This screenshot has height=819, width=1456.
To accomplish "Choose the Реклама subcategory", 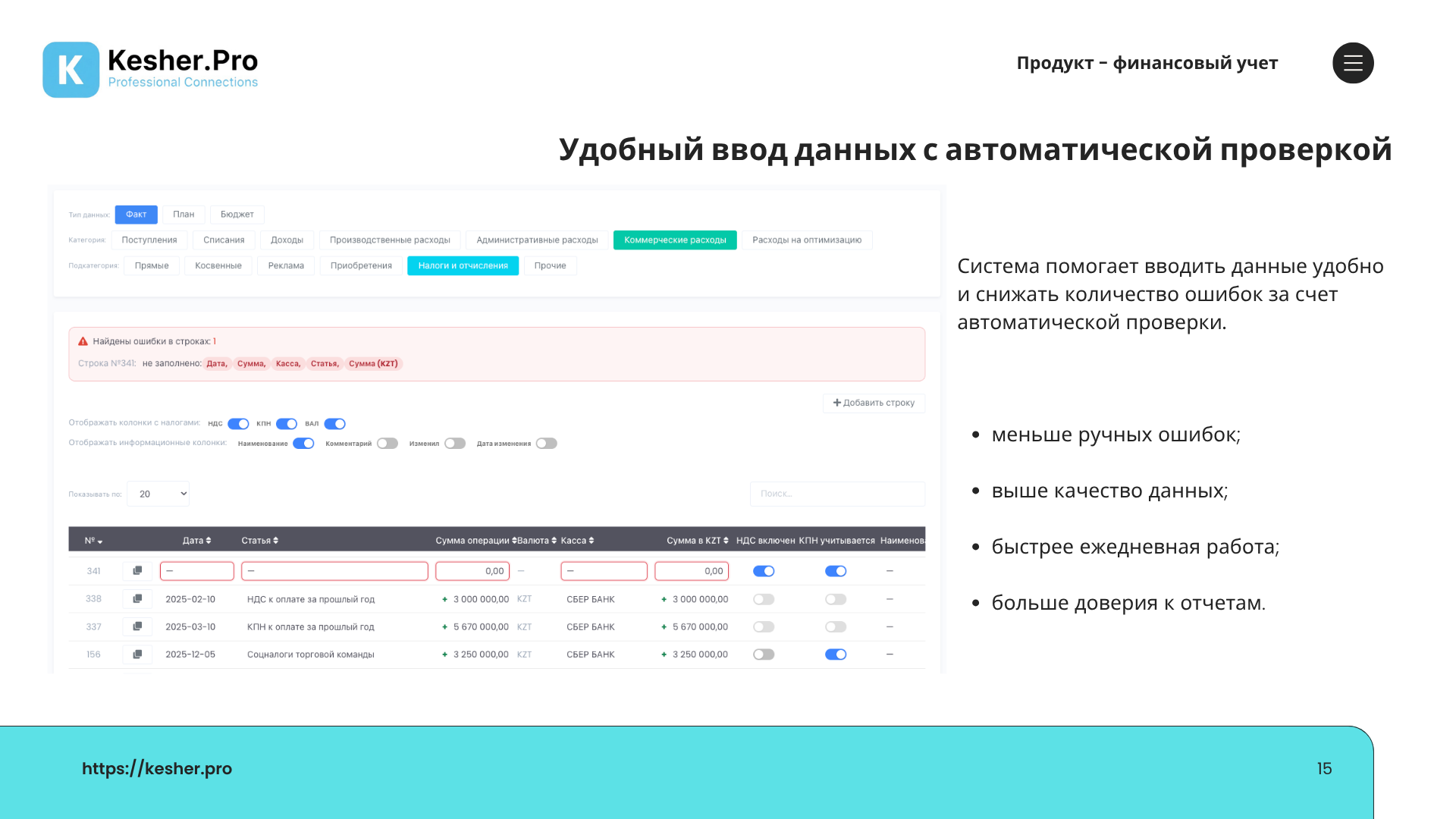I will click(x=286, y=266).
